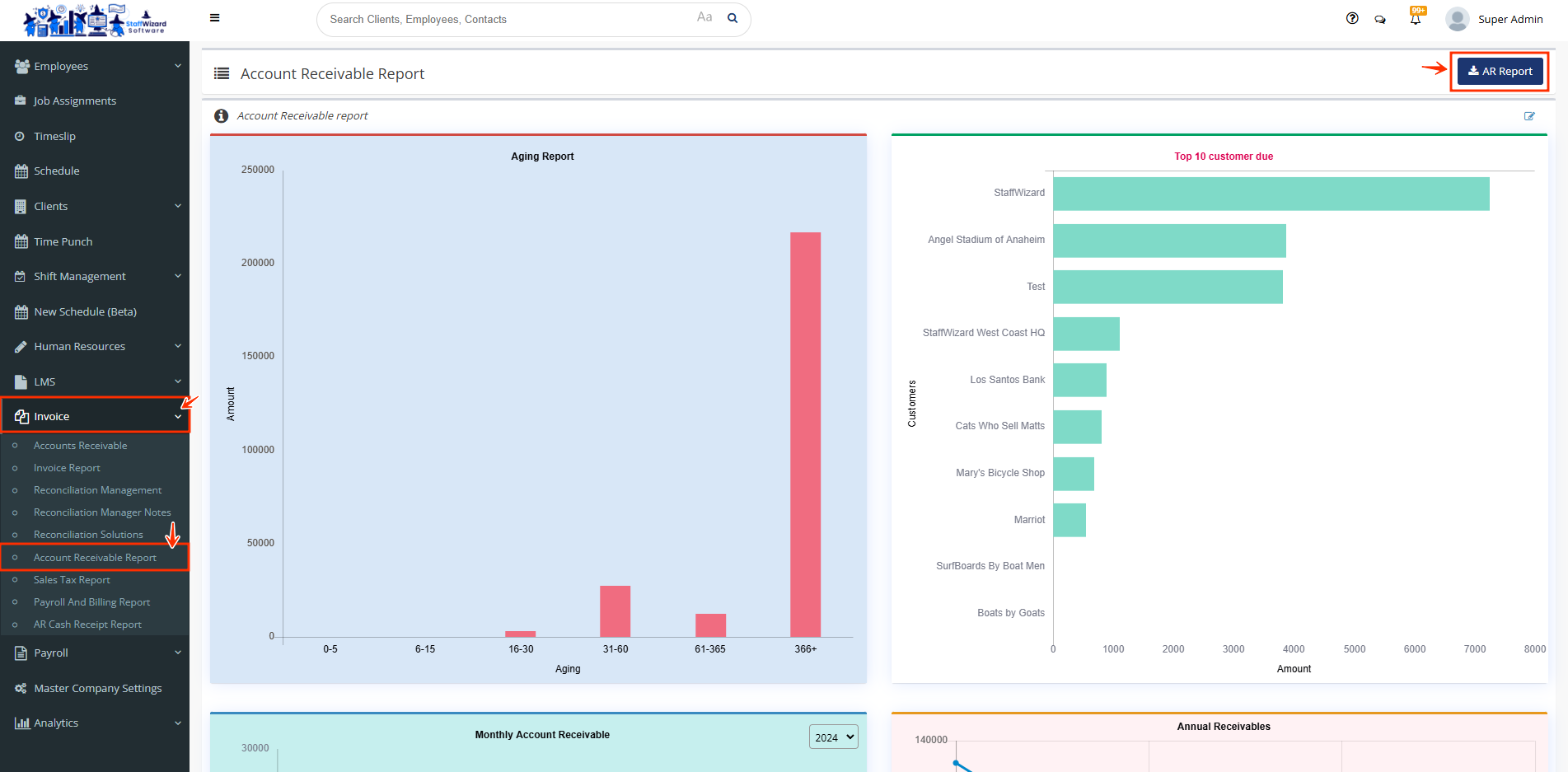Click the hamburger menu toggle icon
1568x772 pixels.
(x=214, y=18)
